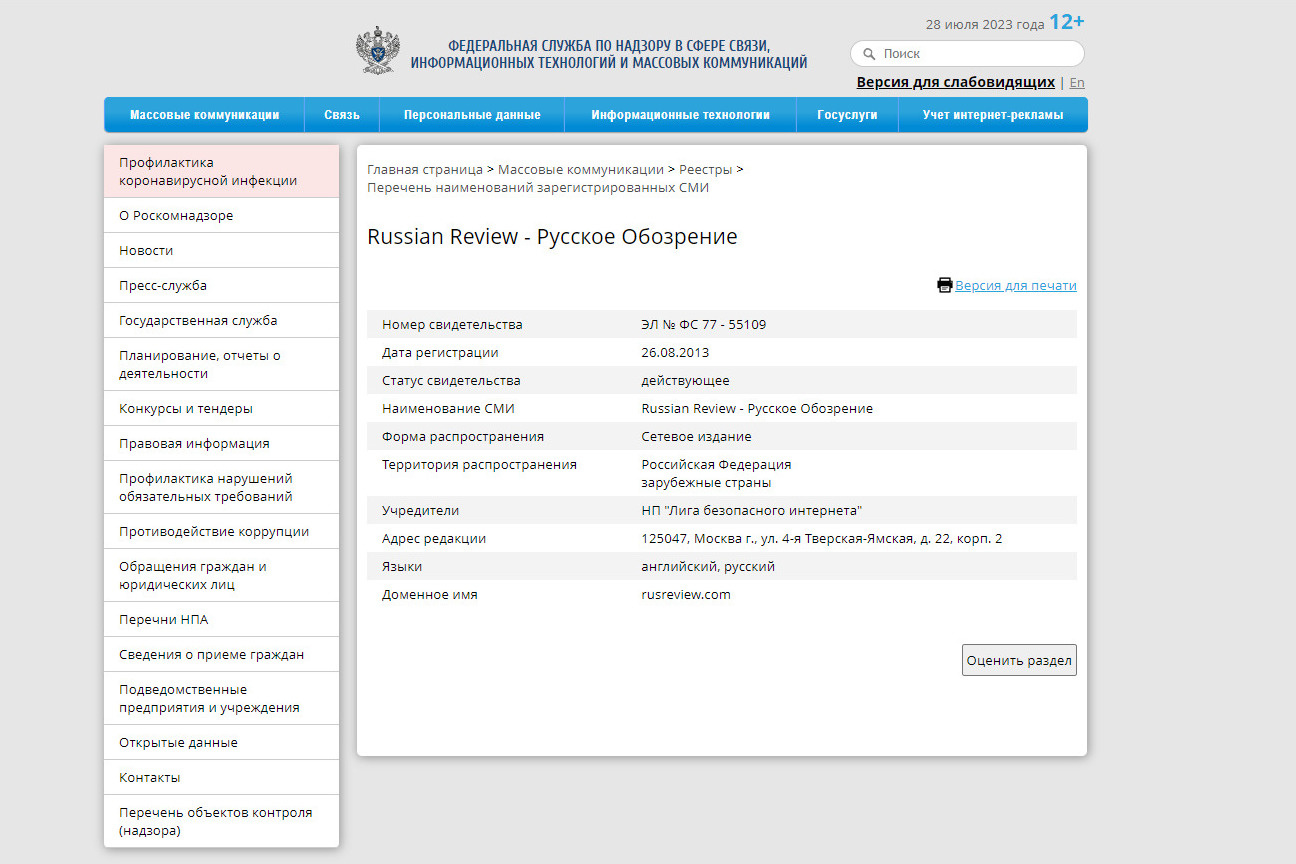The image size is (1296, 864).
Task: Open Конкурсы и тендеры in sidebar
Action: click(221, 408)
